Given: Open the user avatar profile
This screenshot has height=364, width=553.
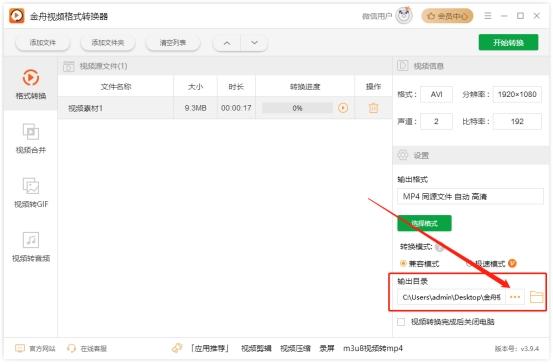Looking at the screenshot, I should tap(404, 16).
